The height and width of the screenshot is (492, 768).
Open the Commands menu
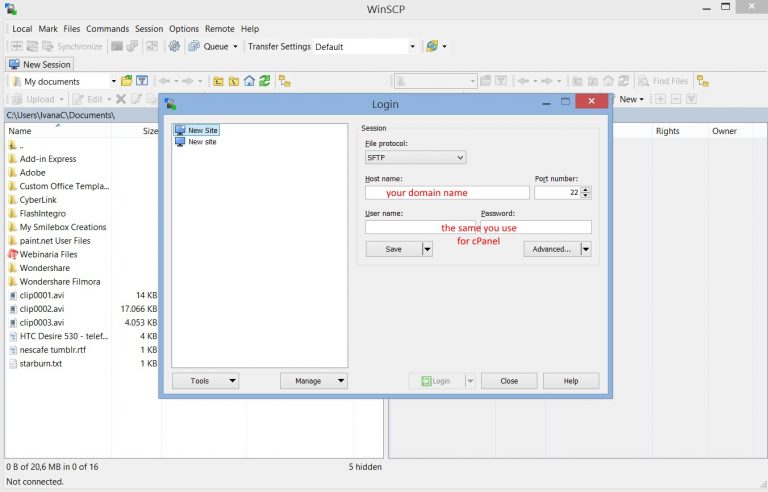tap(107, 29)
